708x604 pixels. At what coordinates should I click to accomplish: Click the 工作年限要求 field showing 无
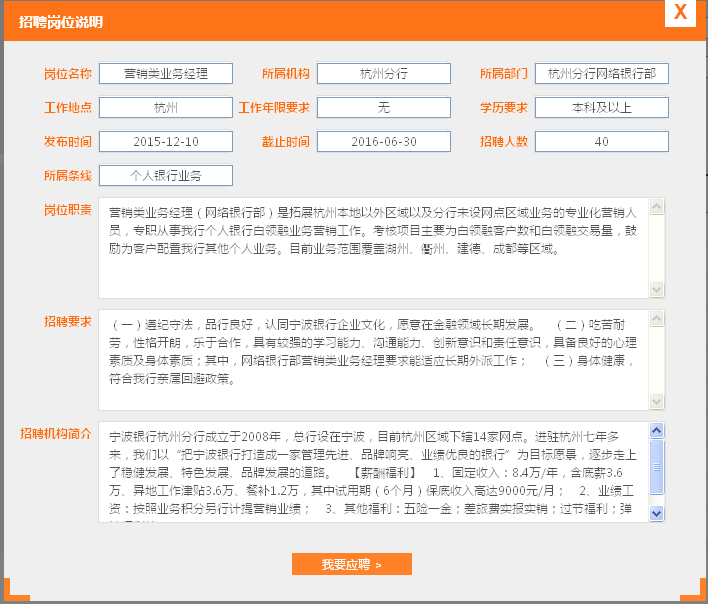pos(384,107)
